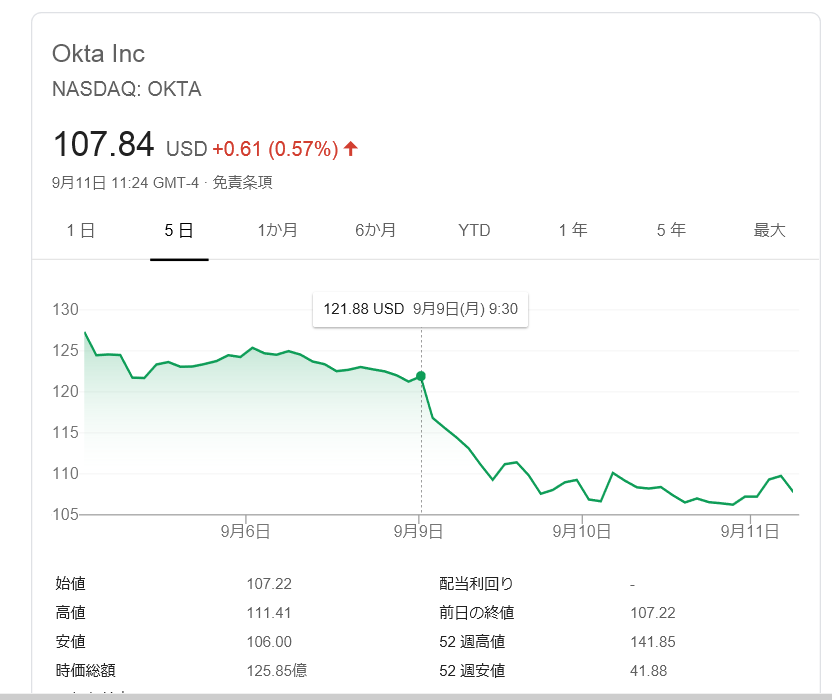Select the 1年 range tab

[573, 231]
